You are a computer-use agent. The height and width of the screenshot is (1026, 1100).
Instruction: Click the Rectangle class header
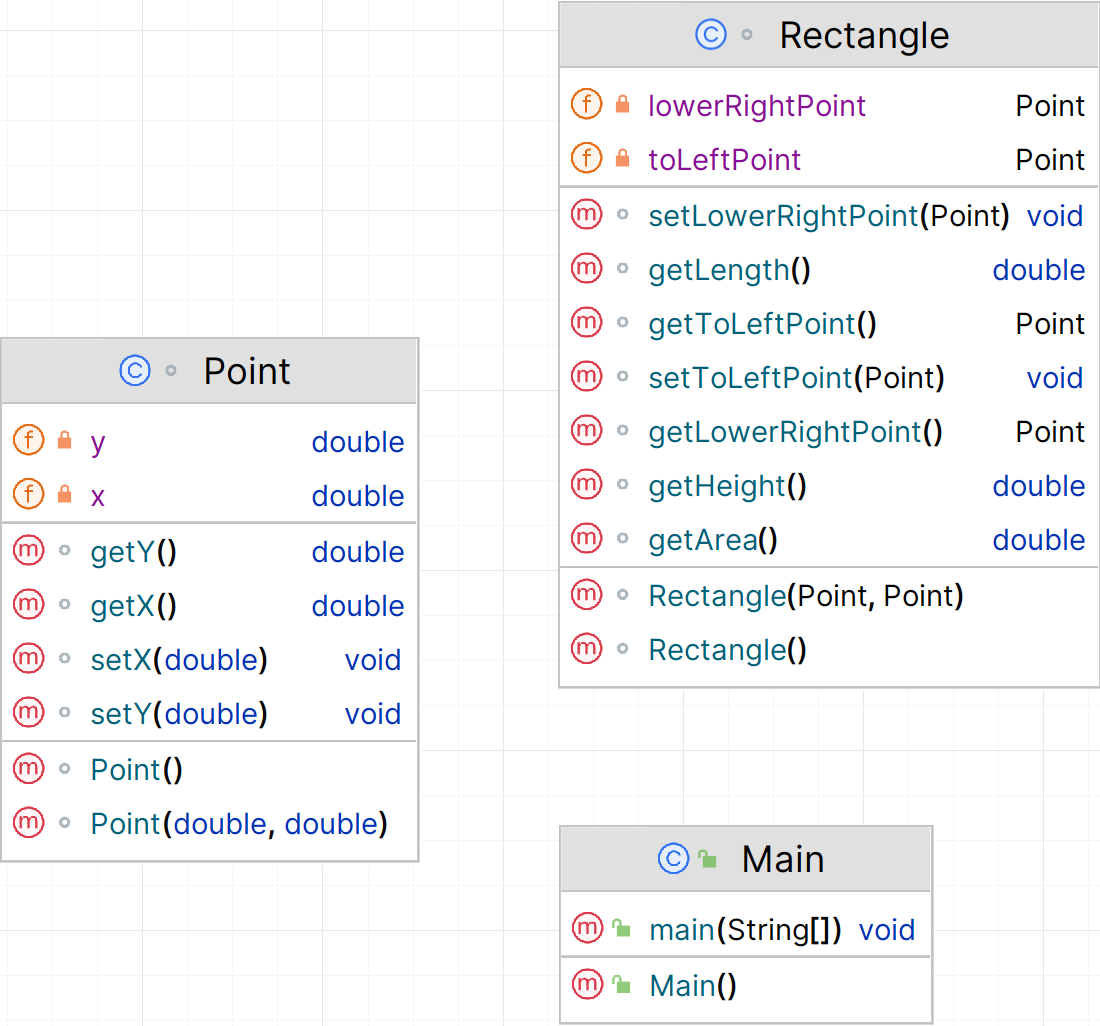pyautogui.click(x=864, y=35)
